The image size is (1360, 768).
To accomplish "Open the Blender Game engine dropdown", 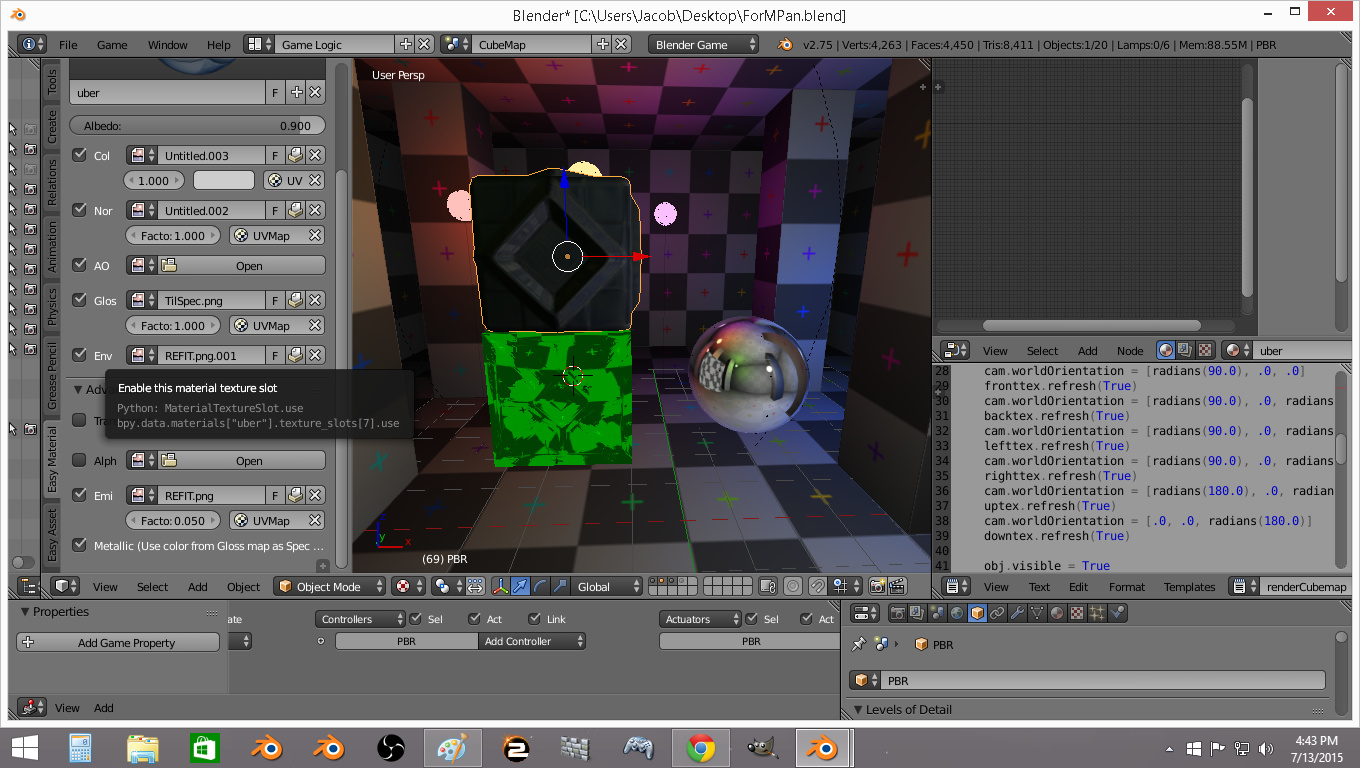I will [x=704, y=45].
